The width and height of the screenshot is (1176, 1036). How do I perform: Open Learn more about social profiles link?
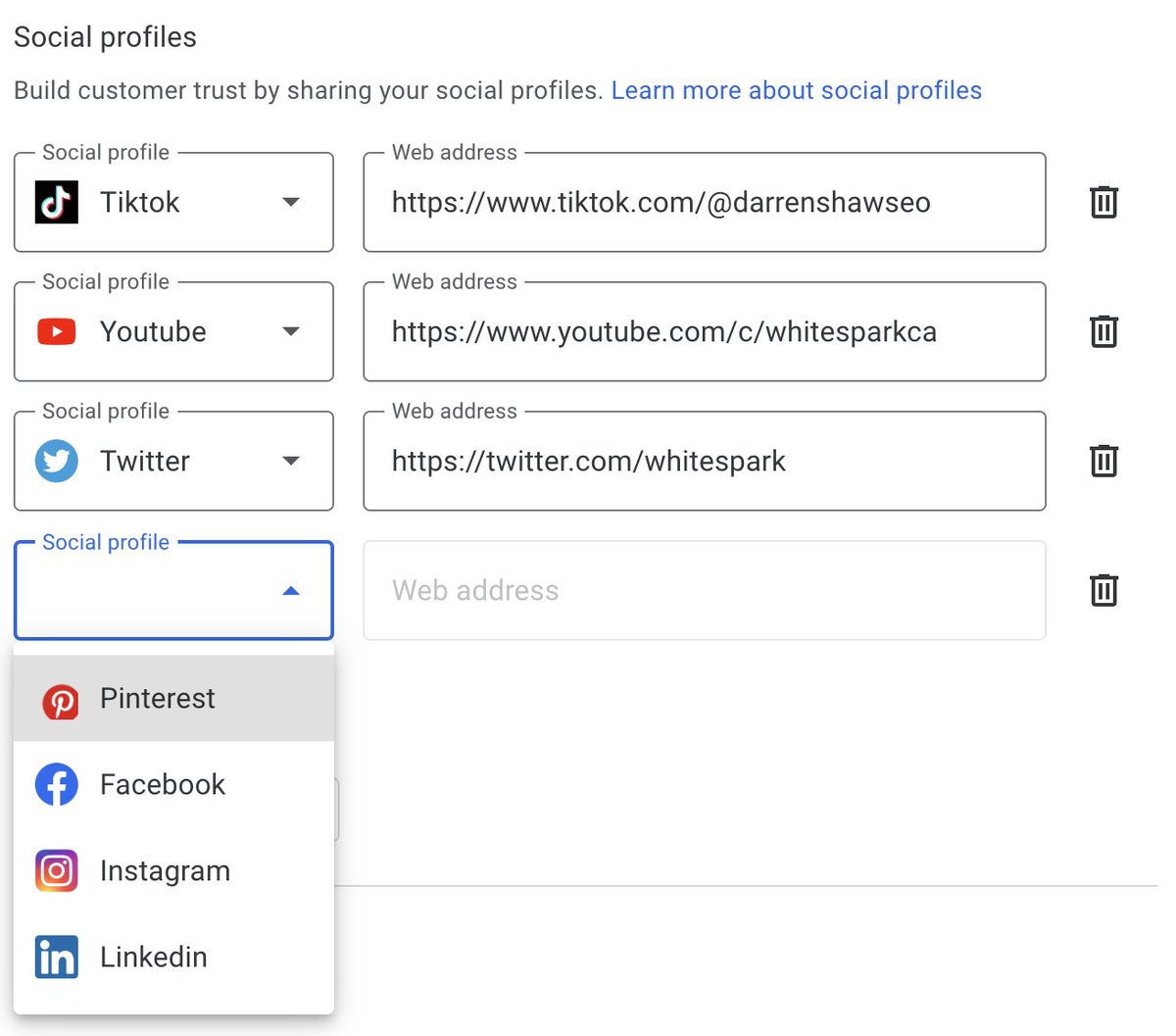[x=796, y=90]
